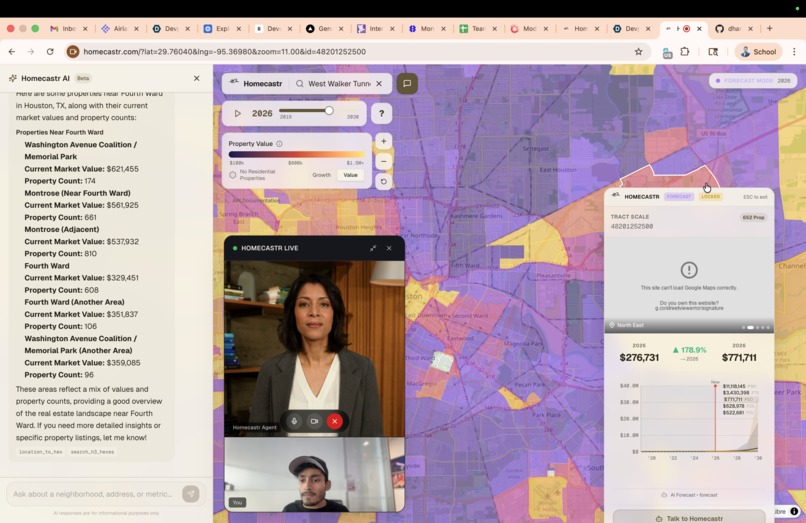Click the street view image pagination dots
The height and width of the screenshot is (523, 806).
(x=756, y=327)
